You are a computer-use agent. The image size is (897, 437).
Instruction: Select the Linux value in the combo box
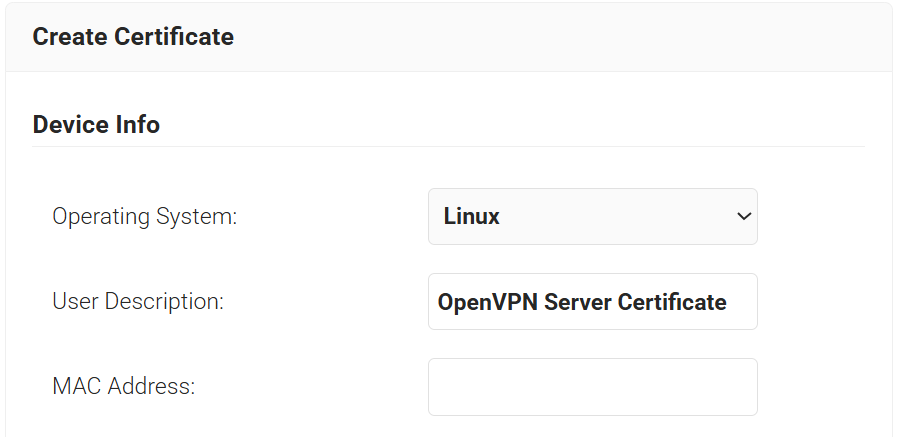(x=472, y=216)
